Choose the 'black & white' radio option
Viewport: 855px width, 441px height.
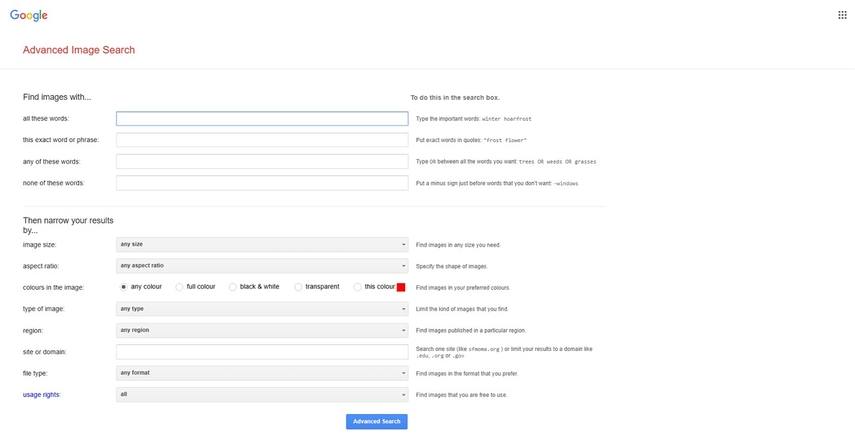pos(232,287)
